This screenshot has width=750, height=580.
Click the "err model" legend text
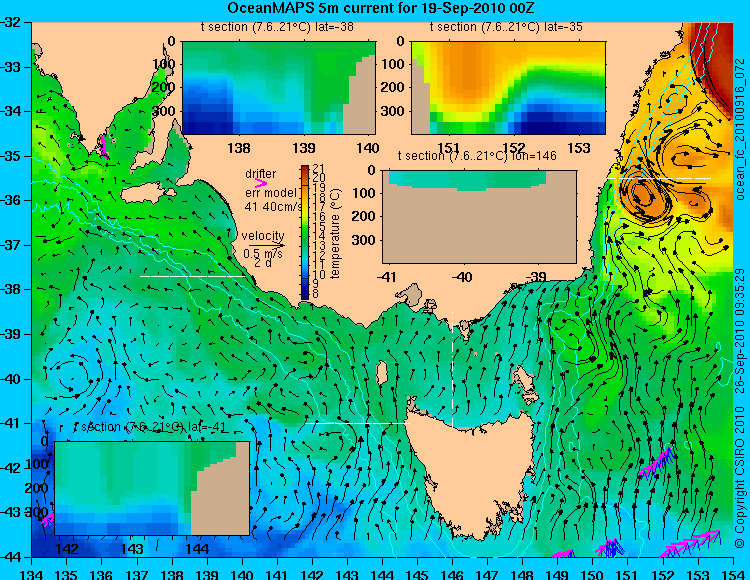tap(271, 193)
